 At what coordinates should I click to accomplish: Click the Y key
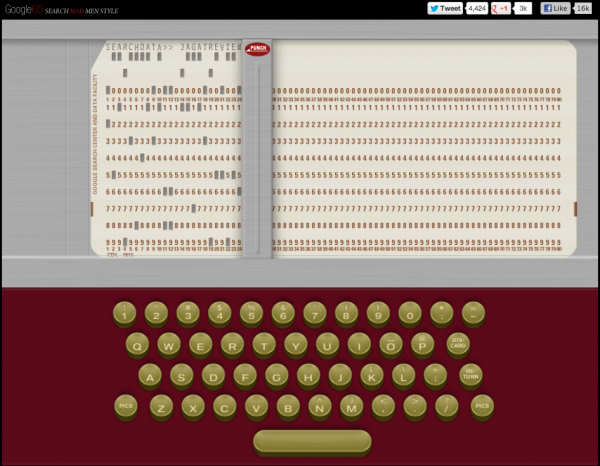pos(296,345)
